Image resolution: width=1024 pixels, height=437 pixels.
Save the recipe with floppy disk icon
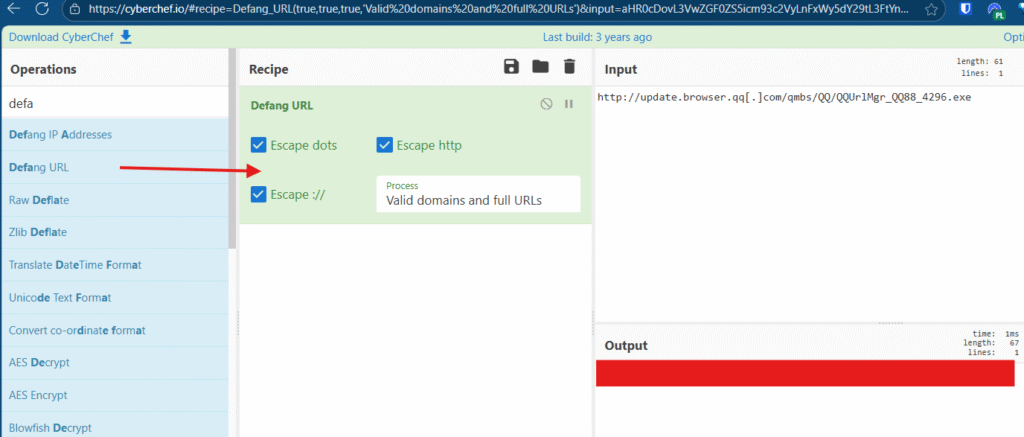pos(511,67)
